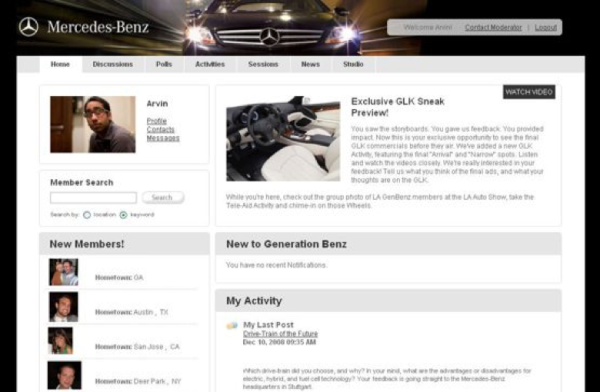Click the Hometown: Deer Park, NY text

coord(138,381)
